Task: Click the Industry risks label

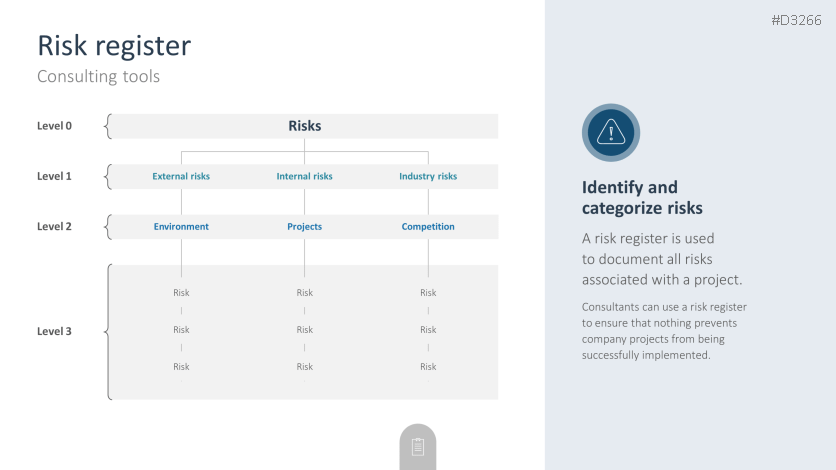Action: click(428, 177)
